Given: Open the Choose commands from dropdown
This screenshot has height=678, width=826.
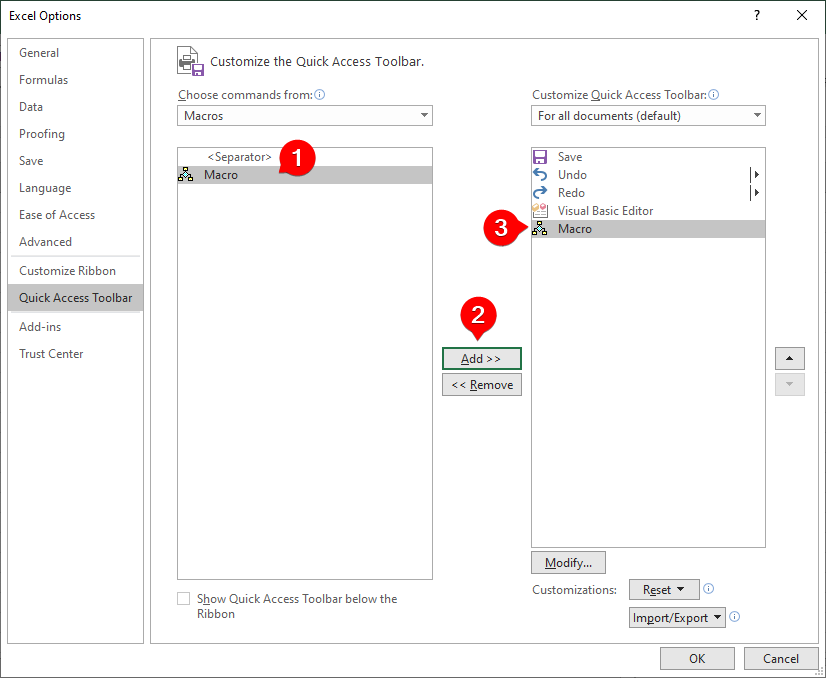Looking at the screenshot, I should coord(304,115).
